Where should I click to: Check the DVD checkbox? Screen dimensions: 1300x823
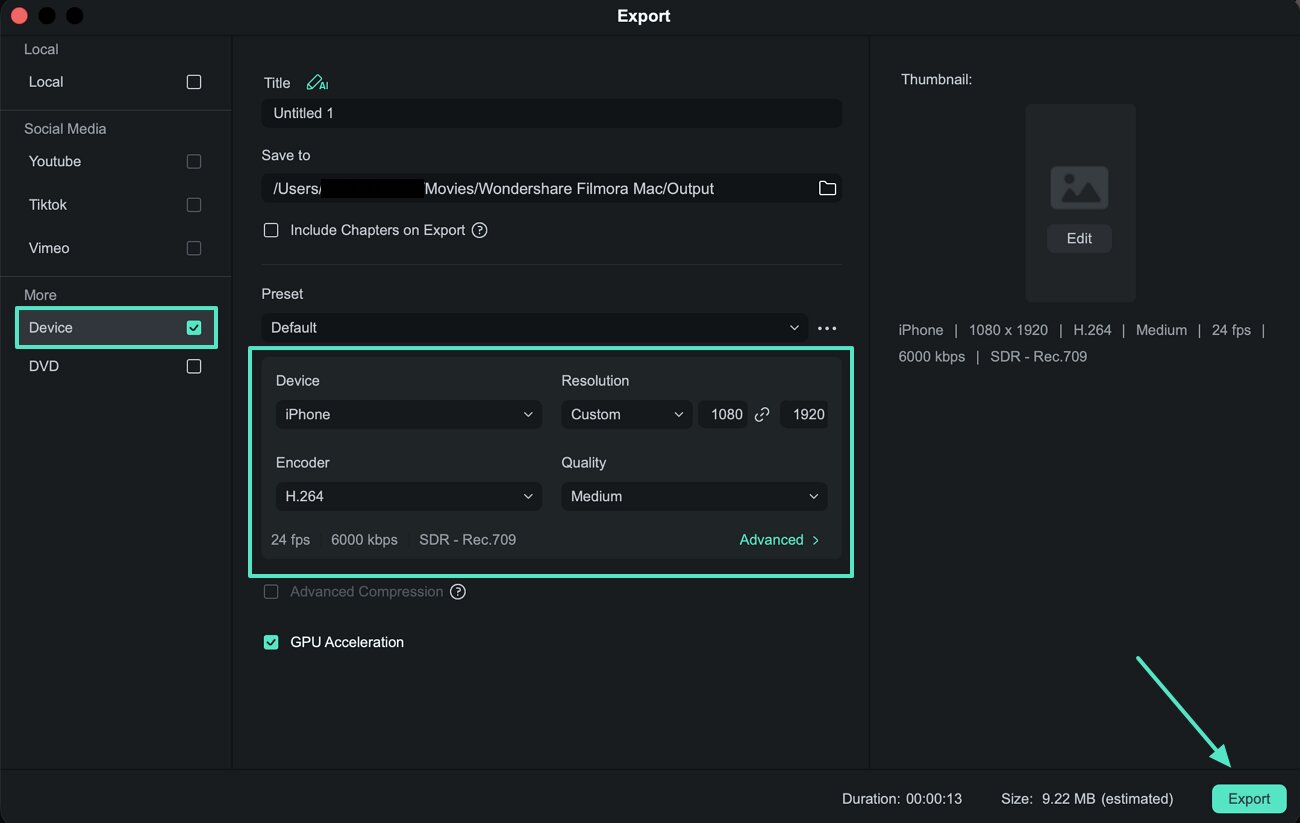(194, 367)
